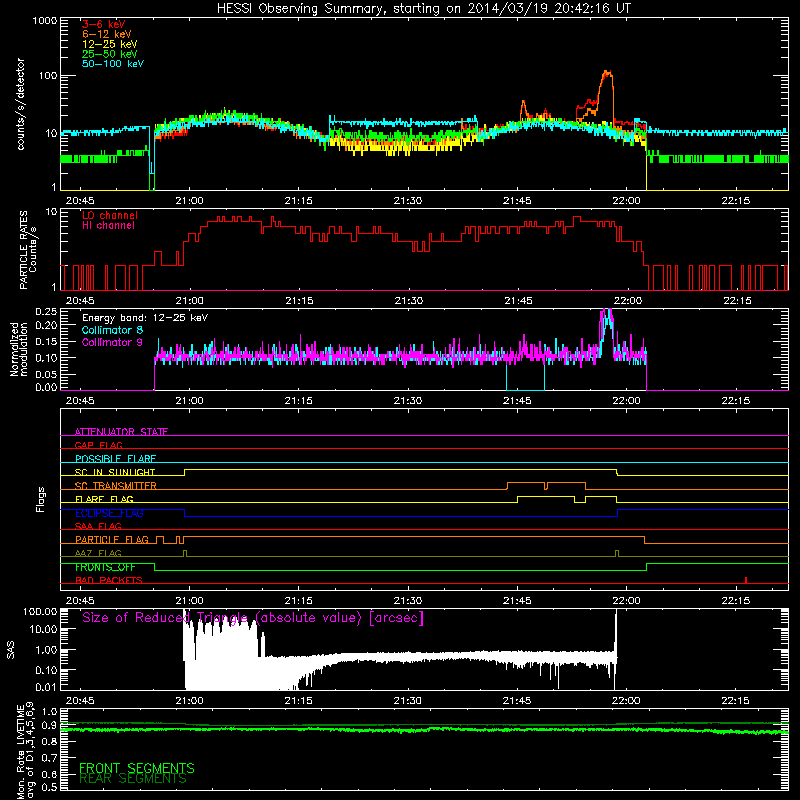Click the Energy band: 12-25 keV label

145,318
